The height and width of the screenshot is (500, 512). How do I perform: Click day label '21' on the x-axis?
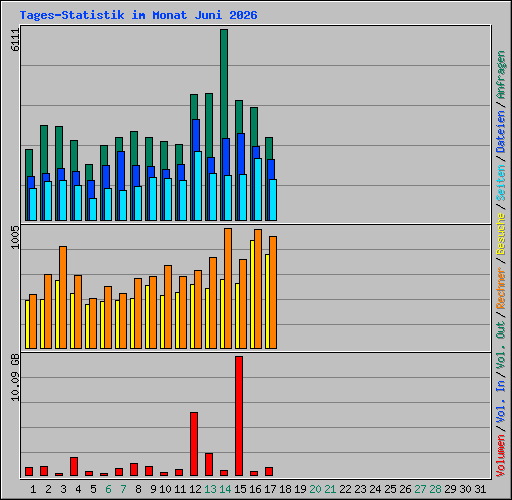tap(330, 489)
